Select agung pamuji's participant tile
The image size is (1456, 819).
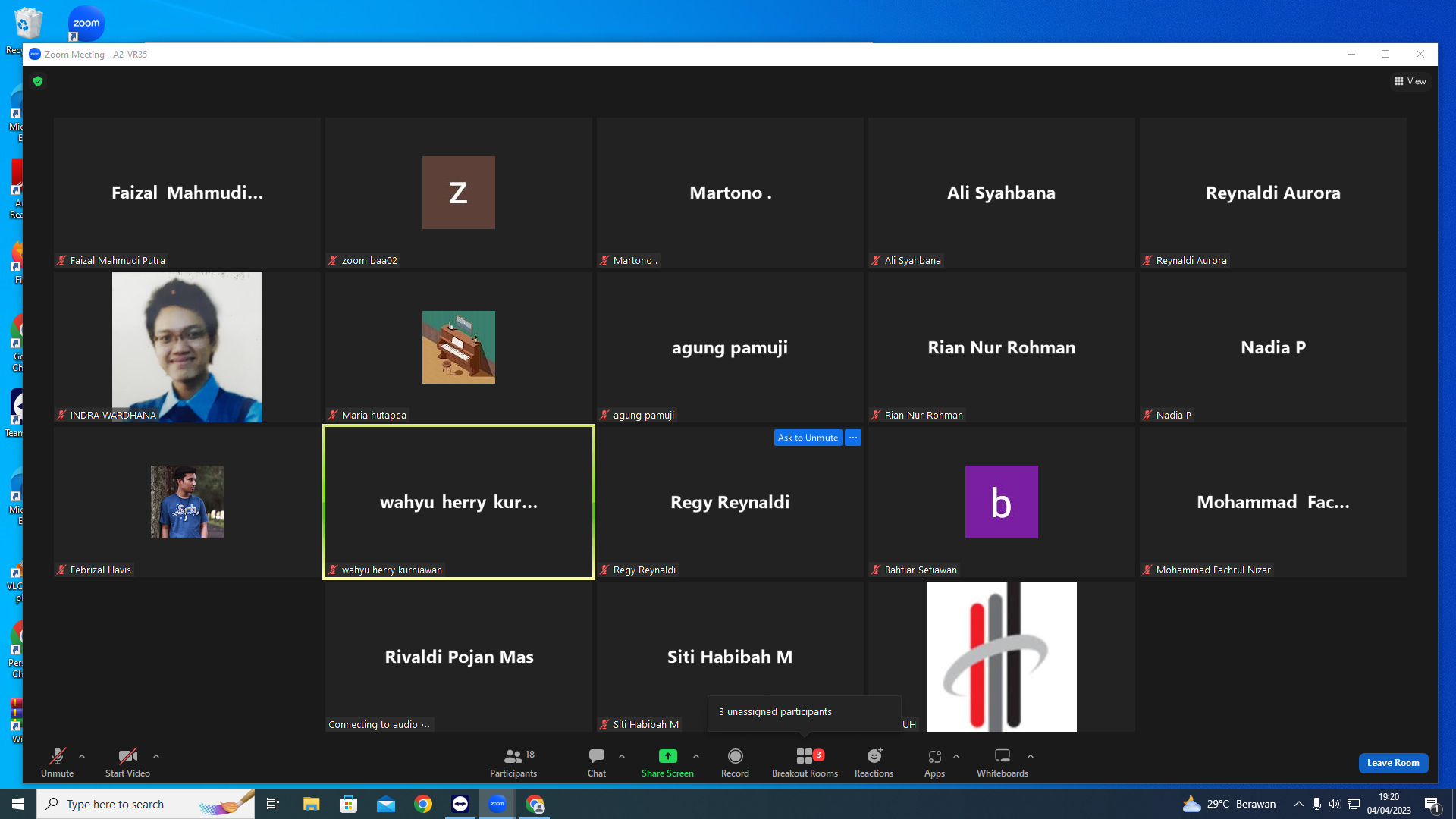[x=730, y=347]
